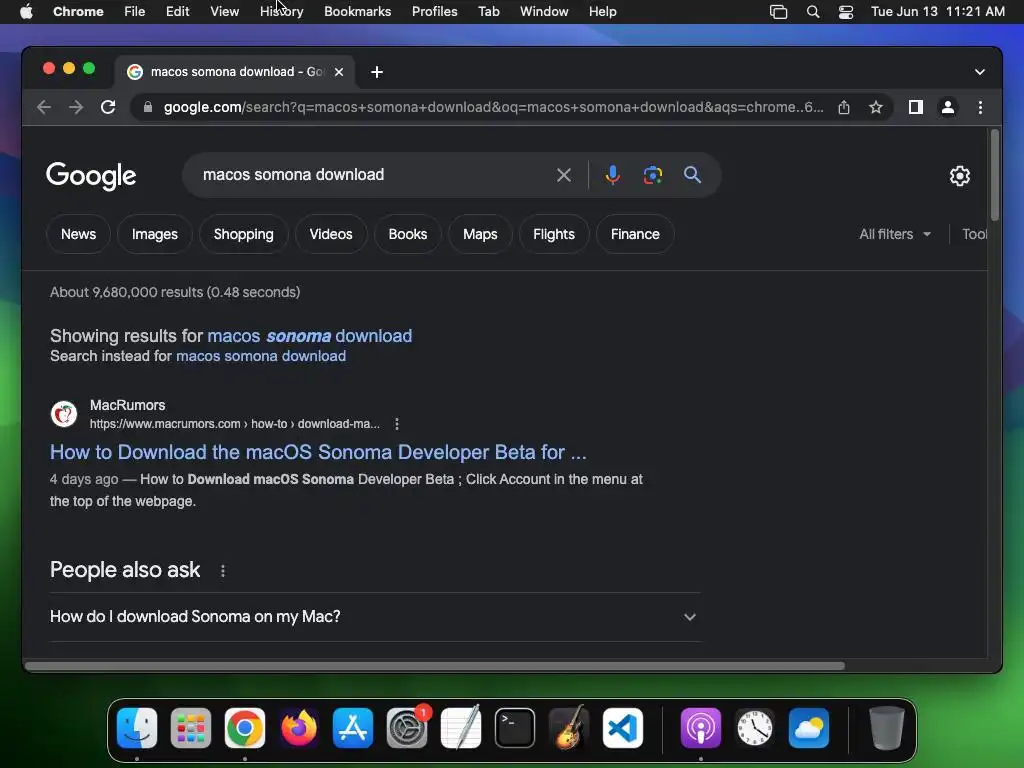This screenshot has width=1024, height=768.
Task: Open the Chrome three-dot menu
Action: [x=980, y=107]
